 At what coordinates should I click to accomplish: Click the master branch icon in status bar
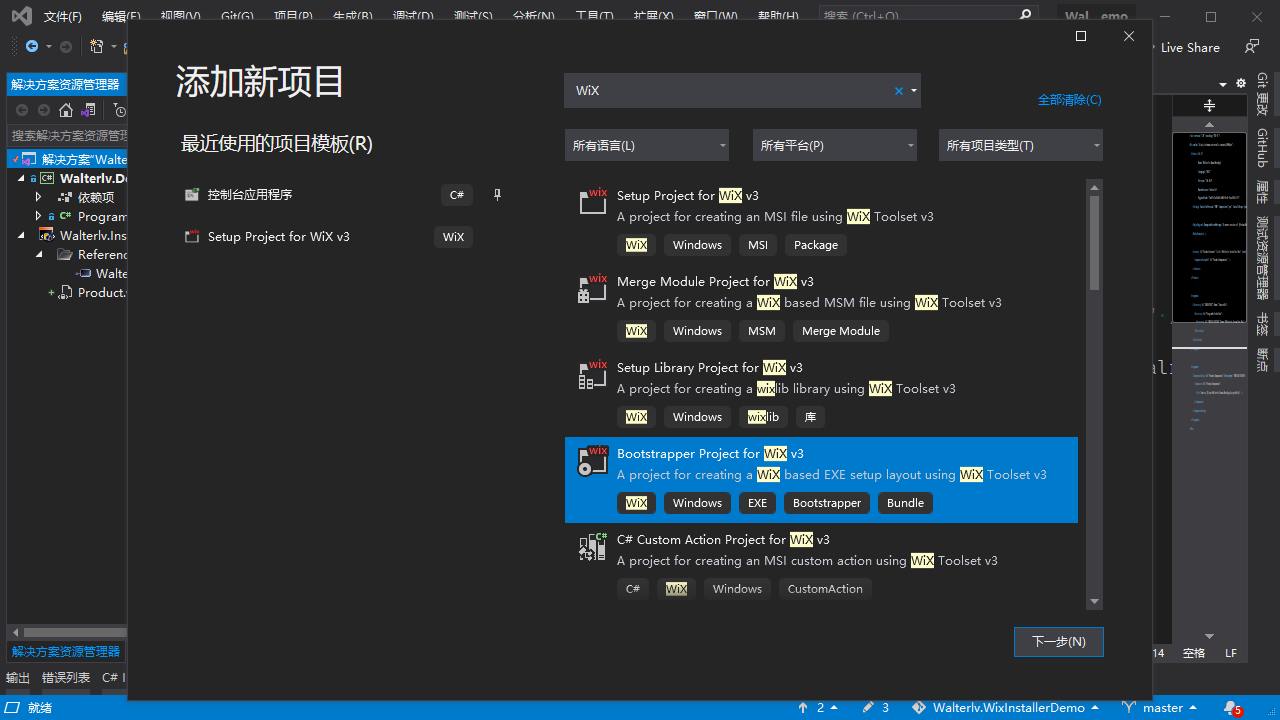point(1128,707)
